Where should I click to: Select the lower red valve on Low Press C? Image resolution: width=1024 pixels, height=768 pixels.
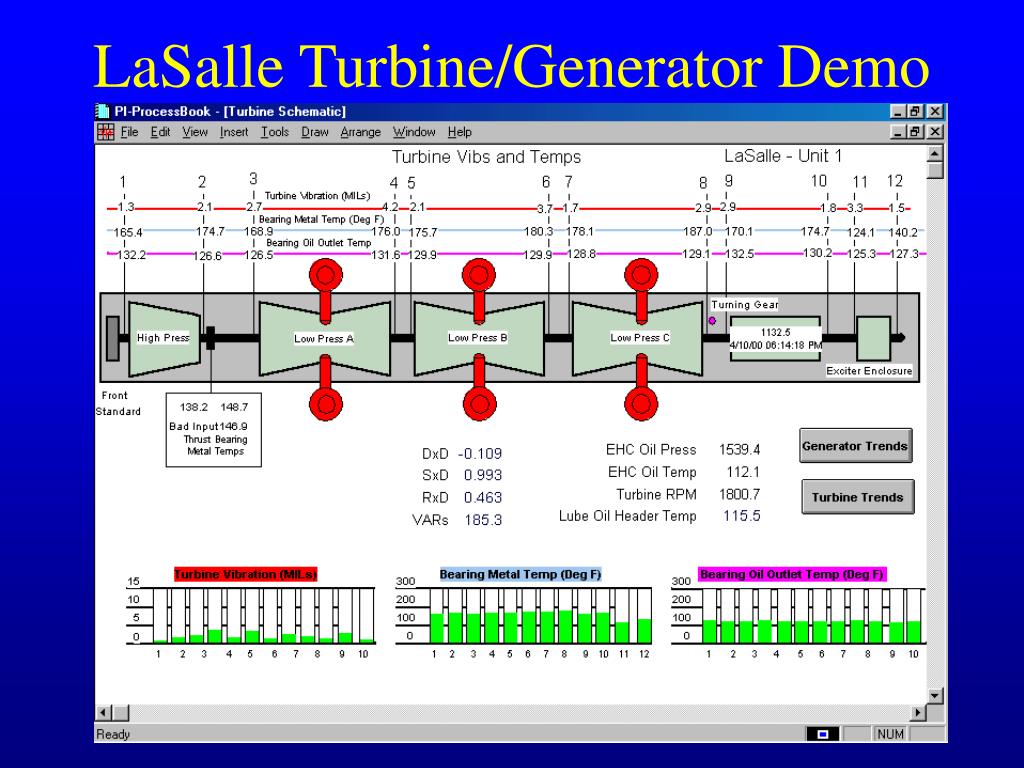pyautogui.click(x=641, y=387)
